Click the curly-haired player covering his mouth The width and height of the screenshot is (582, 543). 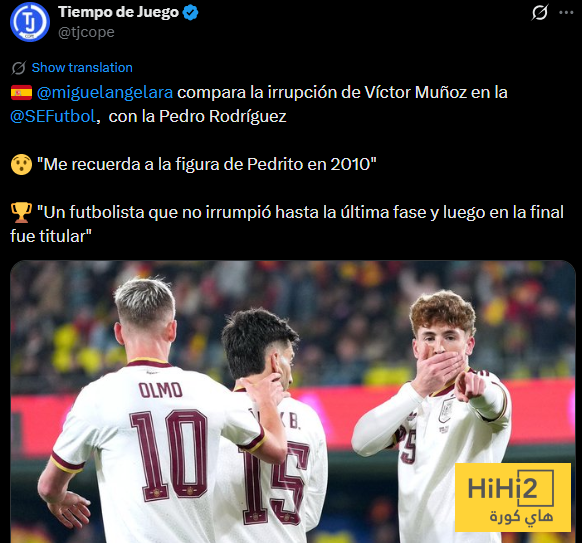coord(442,408)
